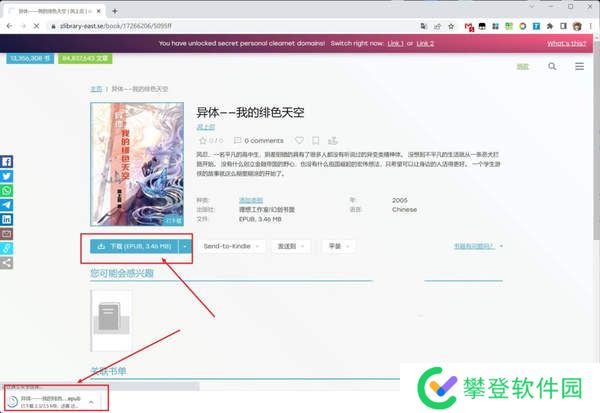Open Link 2 in the pink banner
Viewport: 600px width, 413px height.
pyautogui.click(x=425, y=43)
